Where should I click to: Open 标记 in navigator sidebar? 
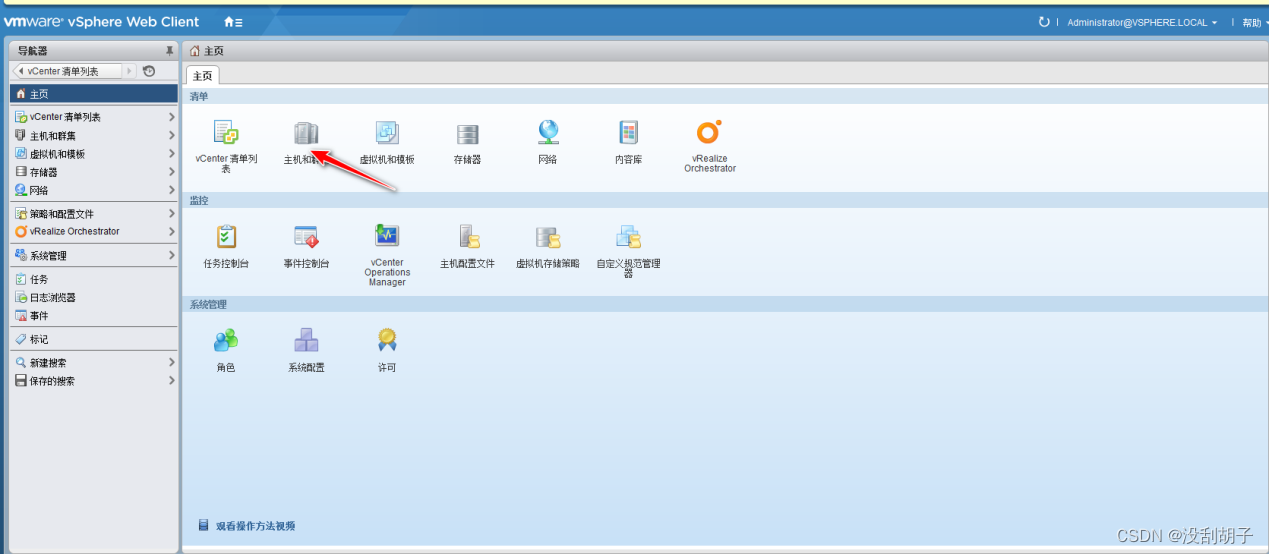[94, 339]
